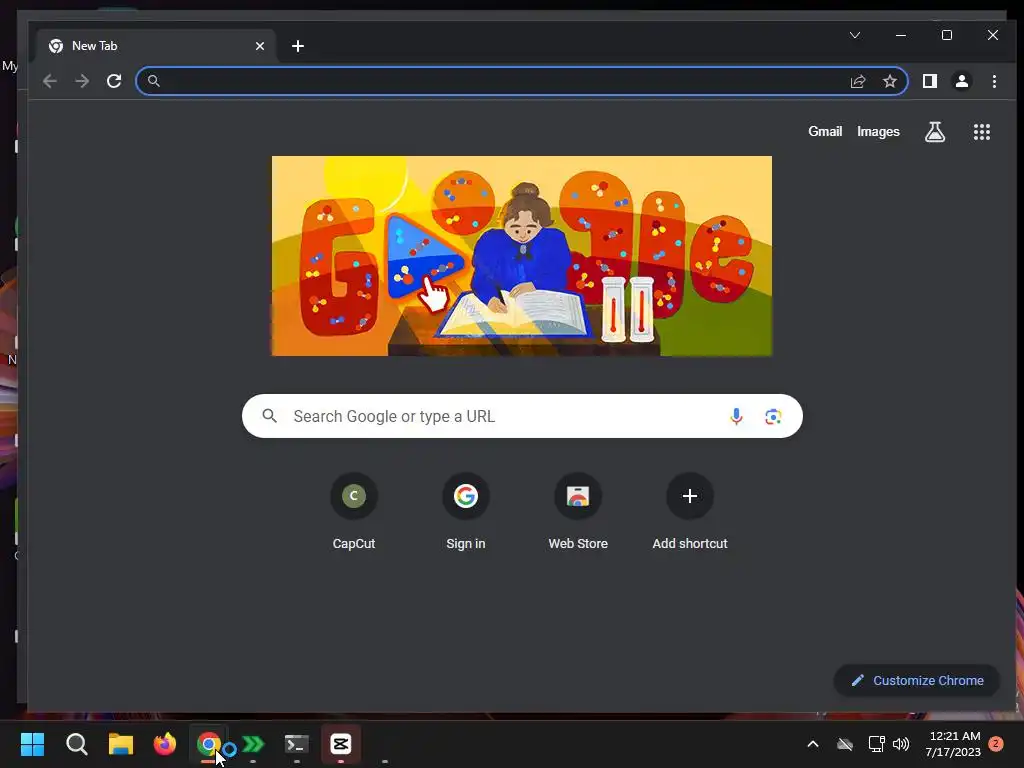Open the profile avatar icon
Viewport: 1024px width, 768px height.
[x=962, y=81]
